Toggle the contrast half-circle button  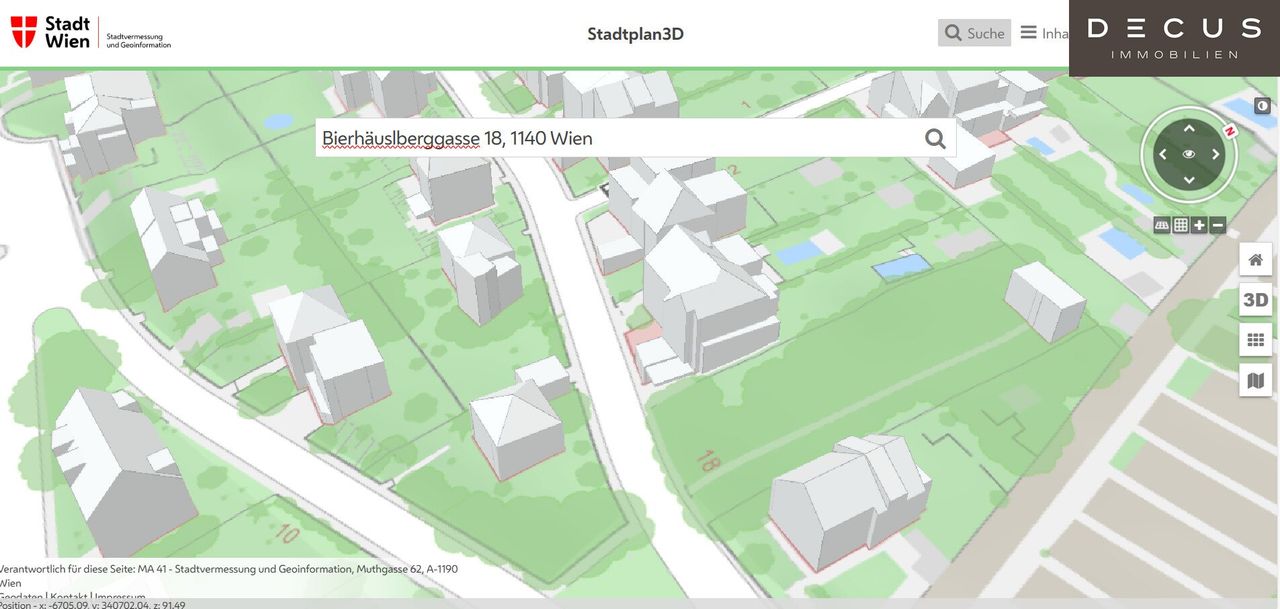click(x=1263, y=106)
